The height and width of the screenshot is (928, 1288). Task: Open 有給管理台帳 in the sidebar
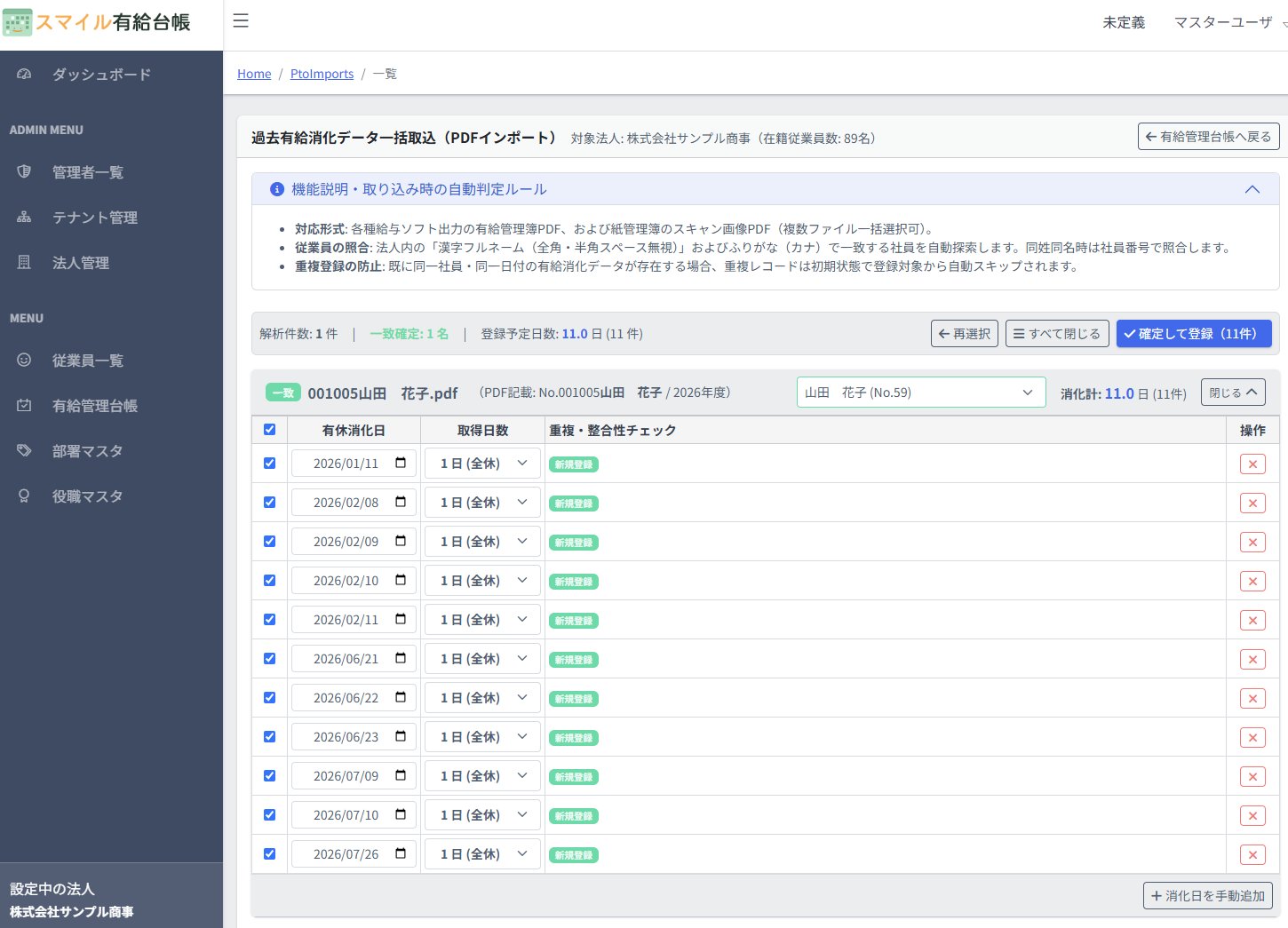pos(111,406)
